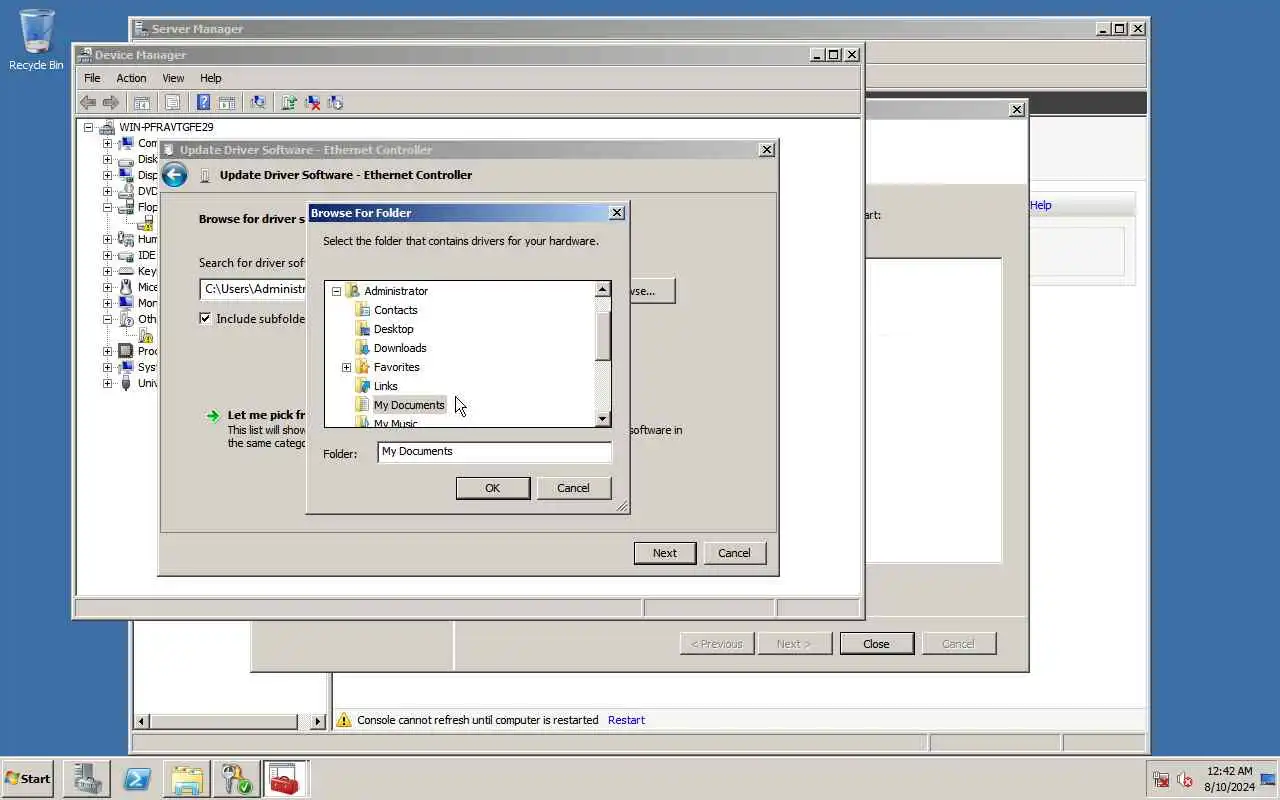Open Properties via the Device Manager toolbar icon

coord(172,102)
